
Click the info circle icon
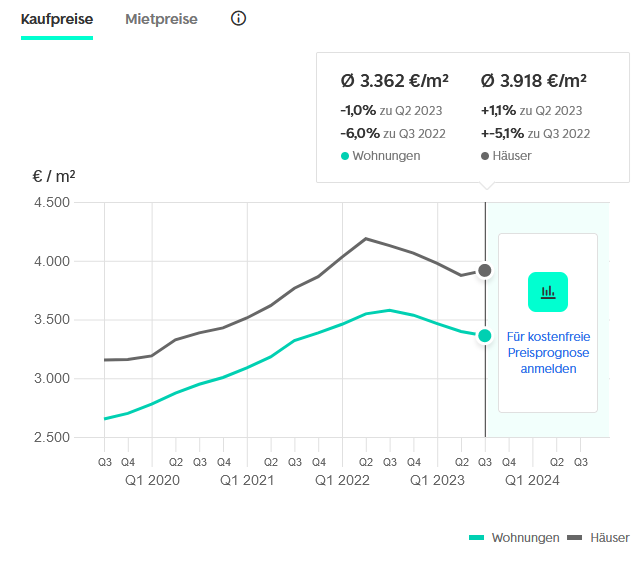[238, 19]
